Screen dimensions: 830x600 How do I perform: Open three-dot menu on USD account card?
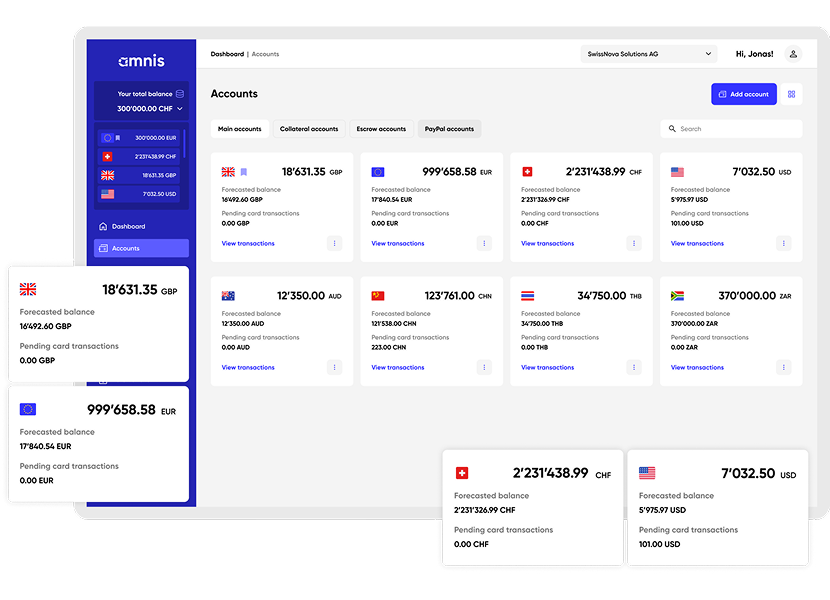click(783, 243)
